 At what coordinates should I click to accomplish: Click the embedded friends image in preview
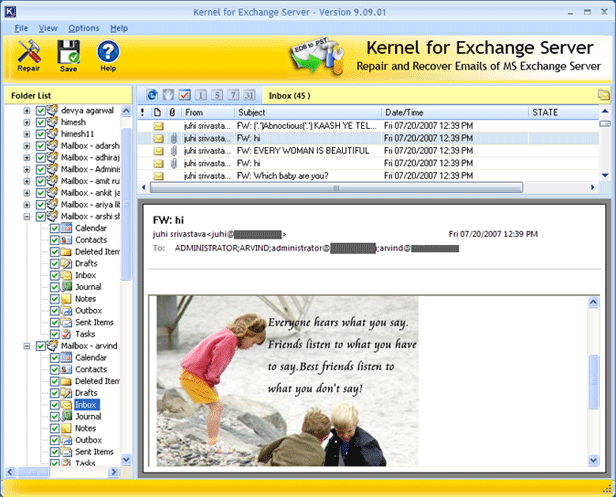click(x=288, y=381)
